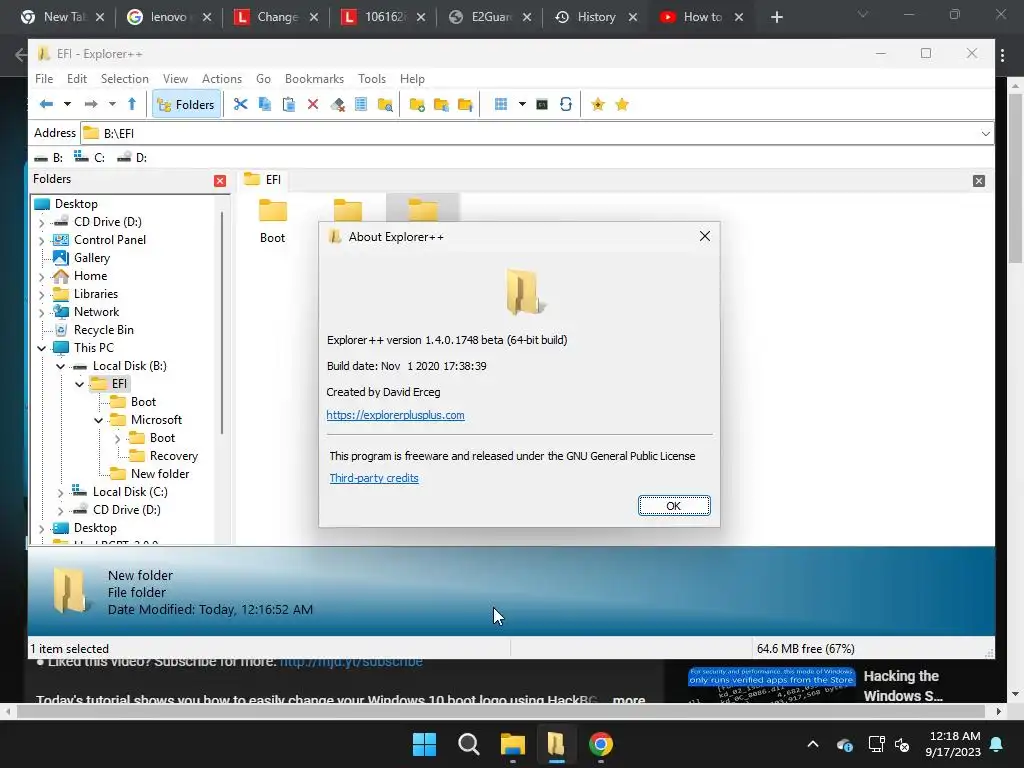
Task: Switch to drive C: in the drives bar
Action: [x=89, y=157]
